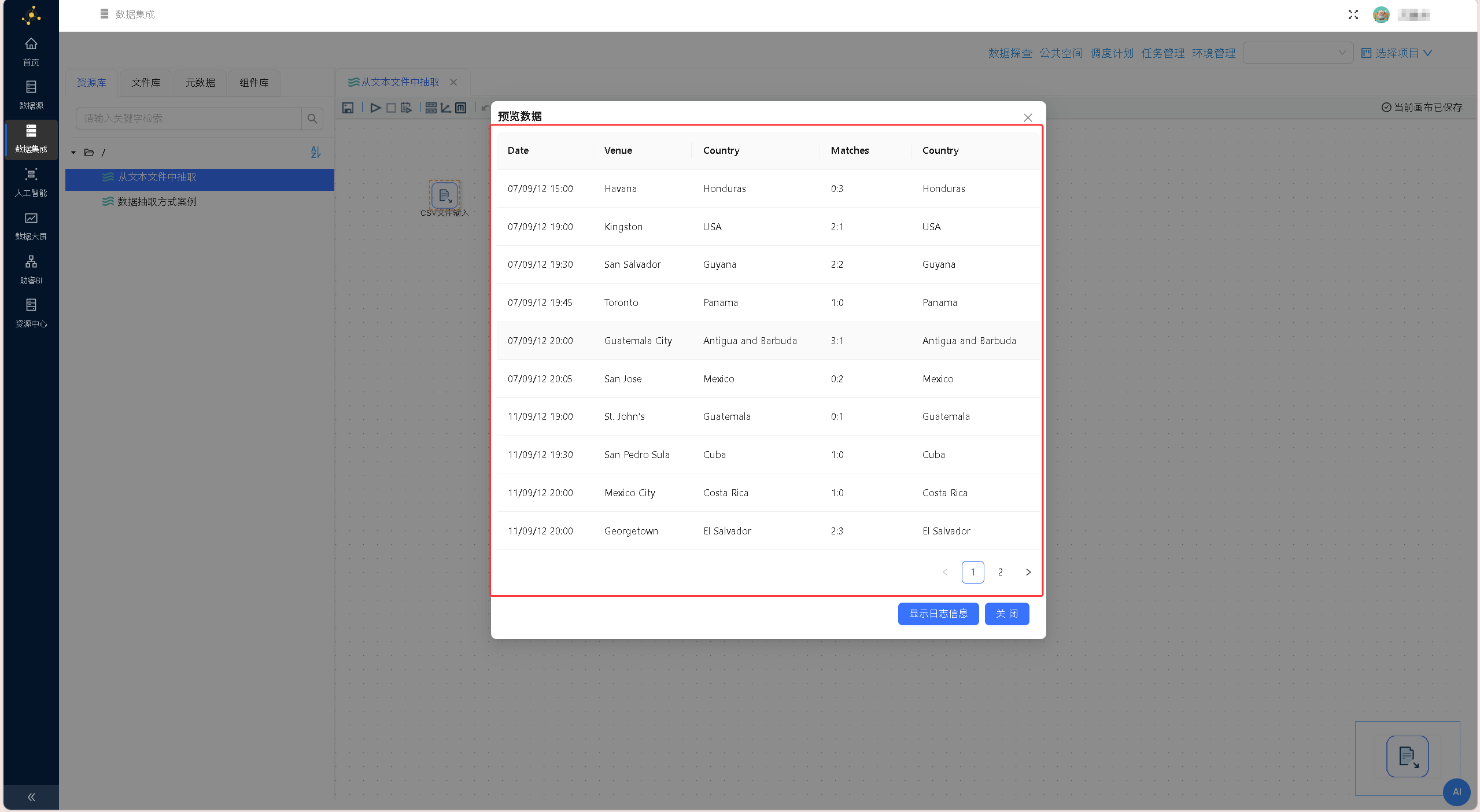Click the boxed M toolbar icon
The height and width of the screenshot is (812, 1480).
click(x=460, y=108)
